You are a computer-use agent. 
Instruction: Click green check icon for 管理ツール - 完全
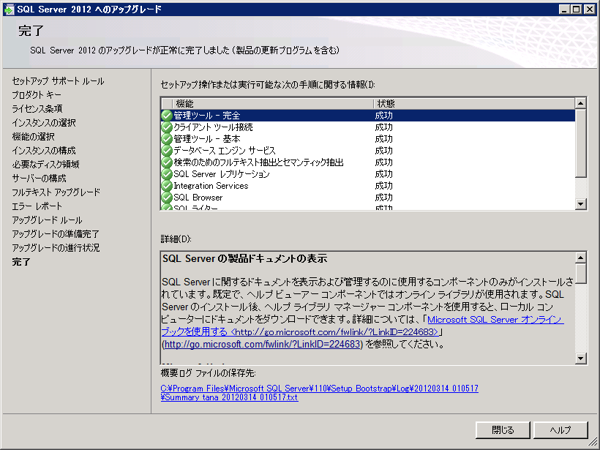[166, 116]
